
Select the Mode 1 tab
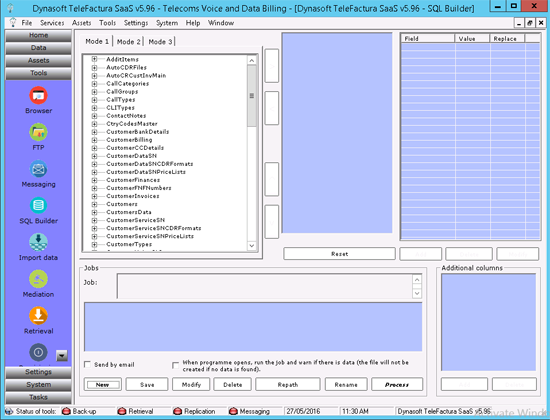click(x=97, y=41)
